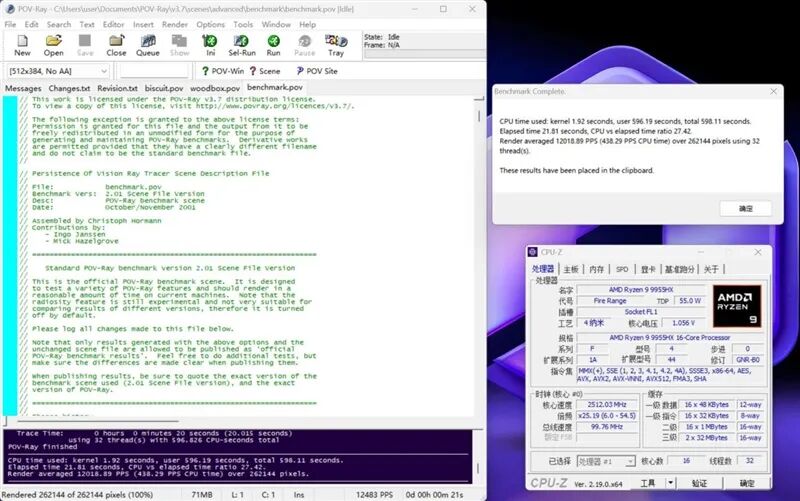Select the CPU-Z memory tab 内存
Viewport: 800px width, 501px height.
coord(596,269)
